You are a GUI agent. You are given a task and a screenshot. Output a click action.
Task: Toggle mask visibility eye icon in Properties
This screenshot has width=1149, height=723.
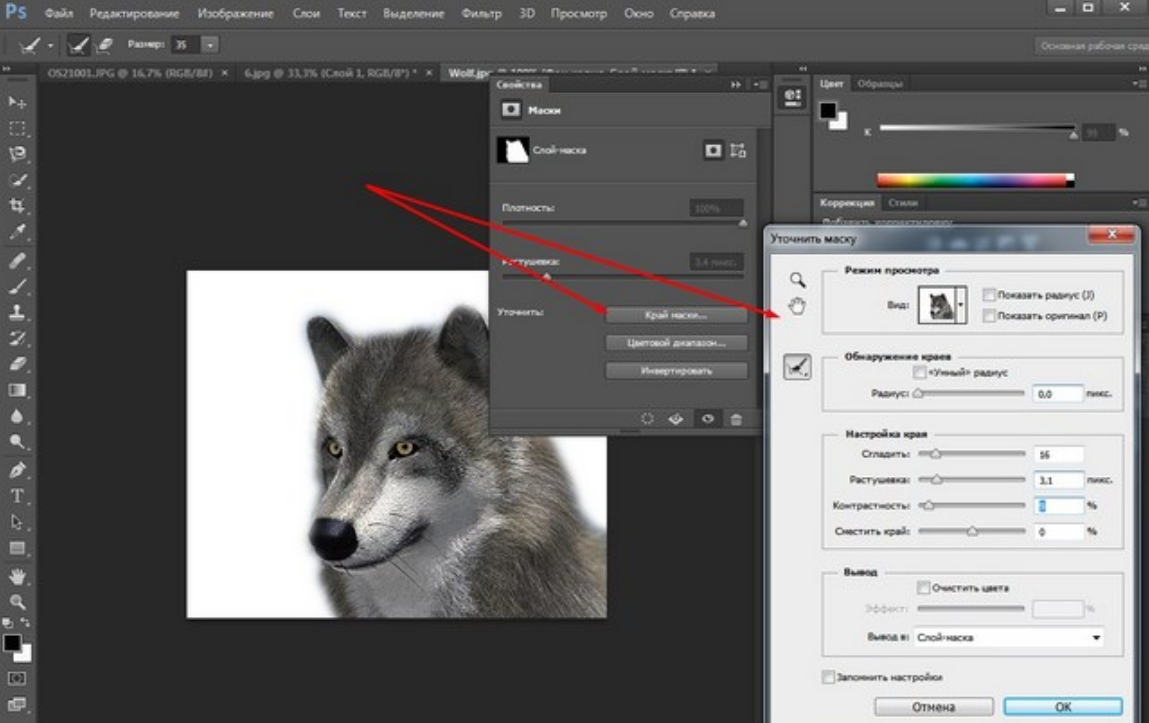pos(707,419)
